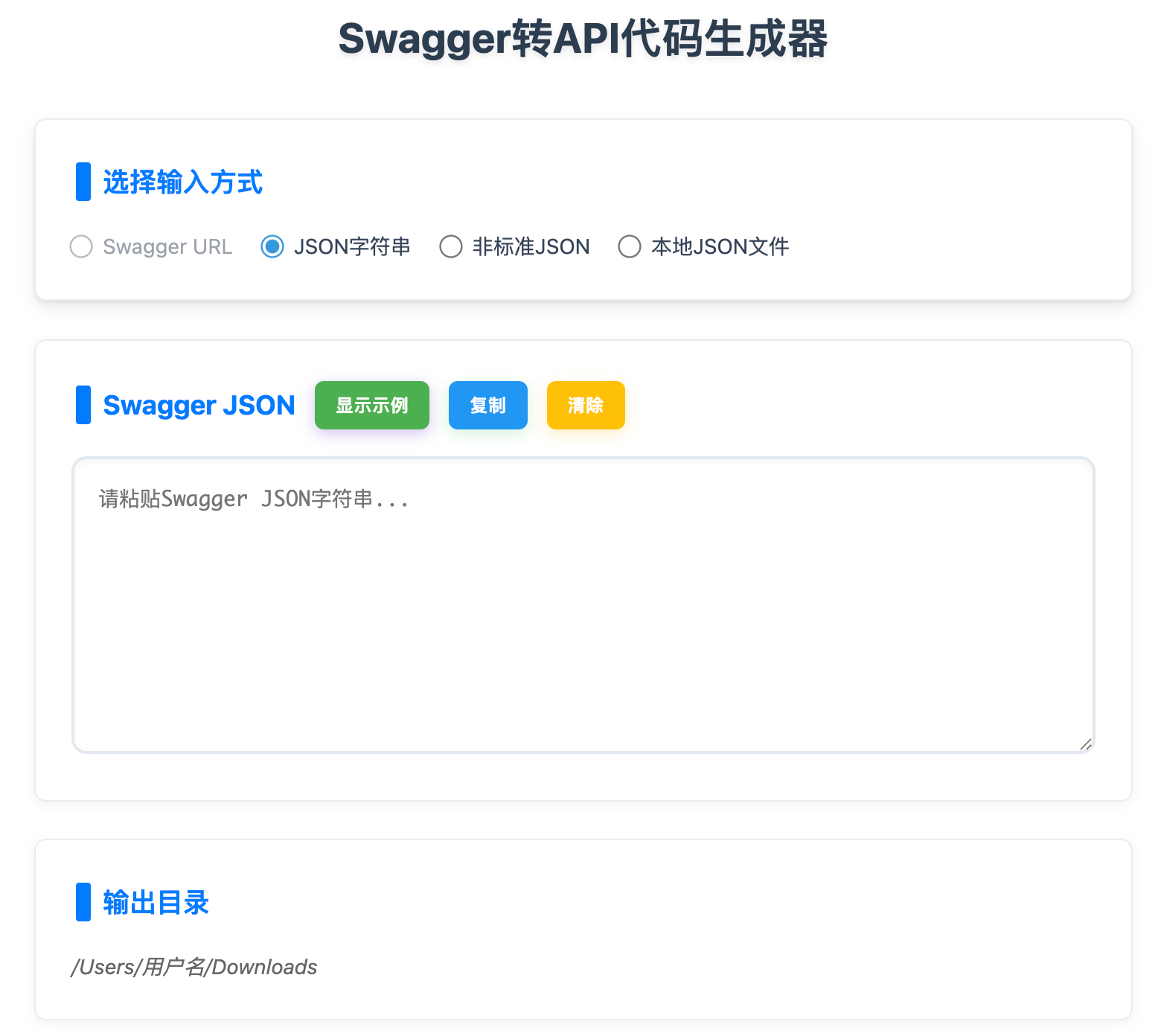This screenshot has height=1036, width=1164.
Task: Focus the Swagger JSON text area
Action: click(x=583, y=605)
